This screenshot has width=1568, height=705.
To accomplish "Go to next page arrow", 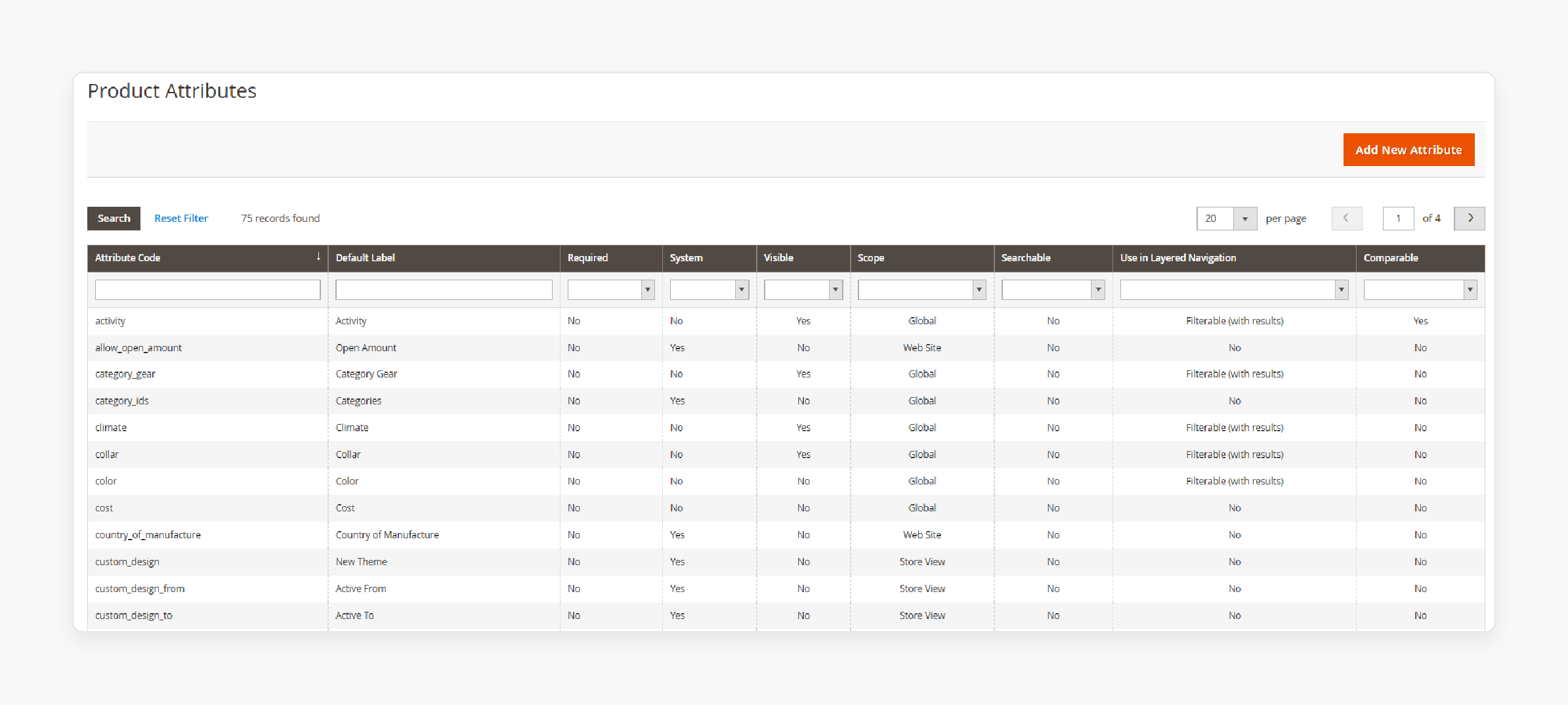I will (x=1470, y=218).
